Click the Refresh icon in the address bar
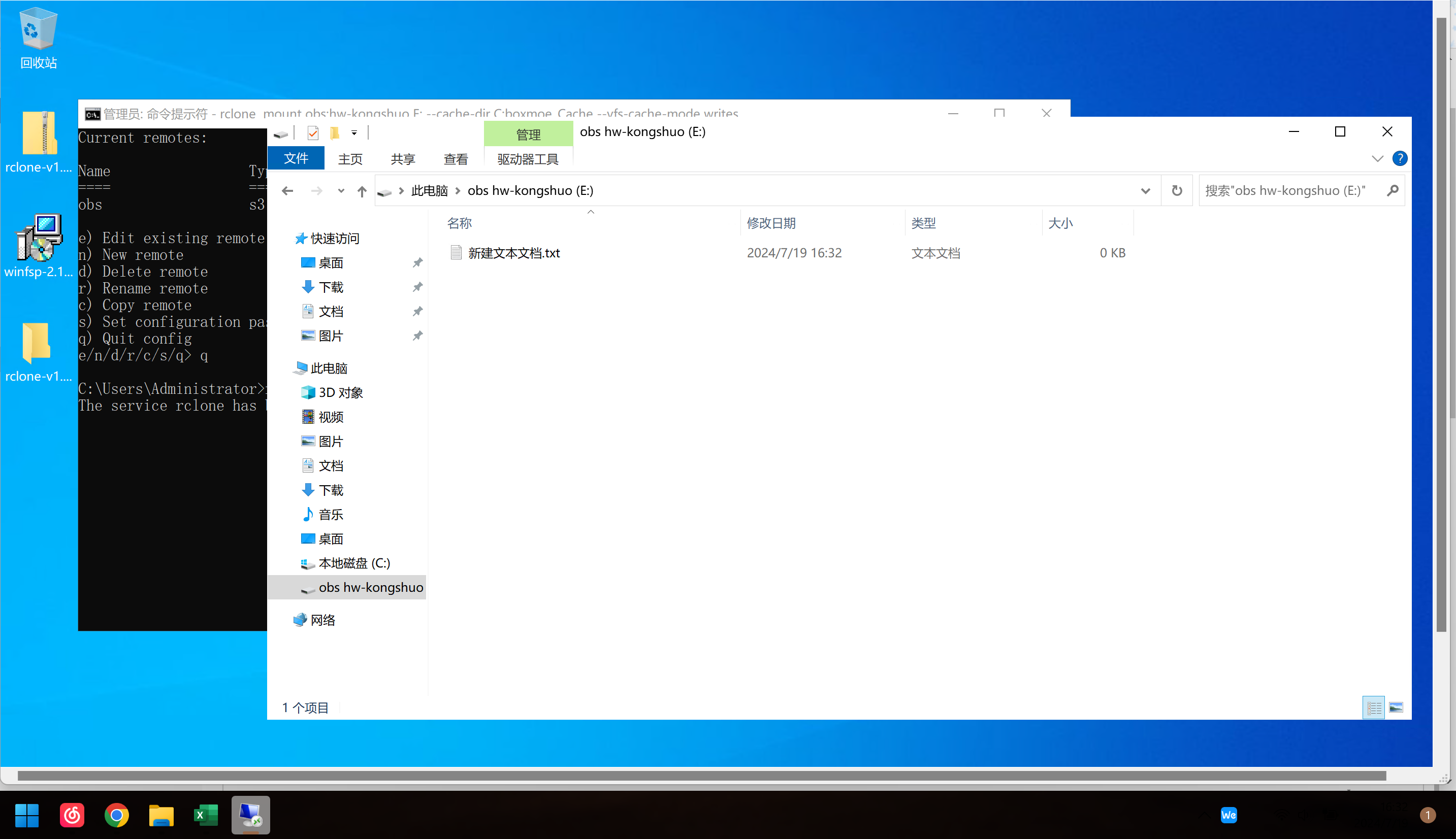Image resolution: width=1456 pixels, height=839 pixels. 1177,191
